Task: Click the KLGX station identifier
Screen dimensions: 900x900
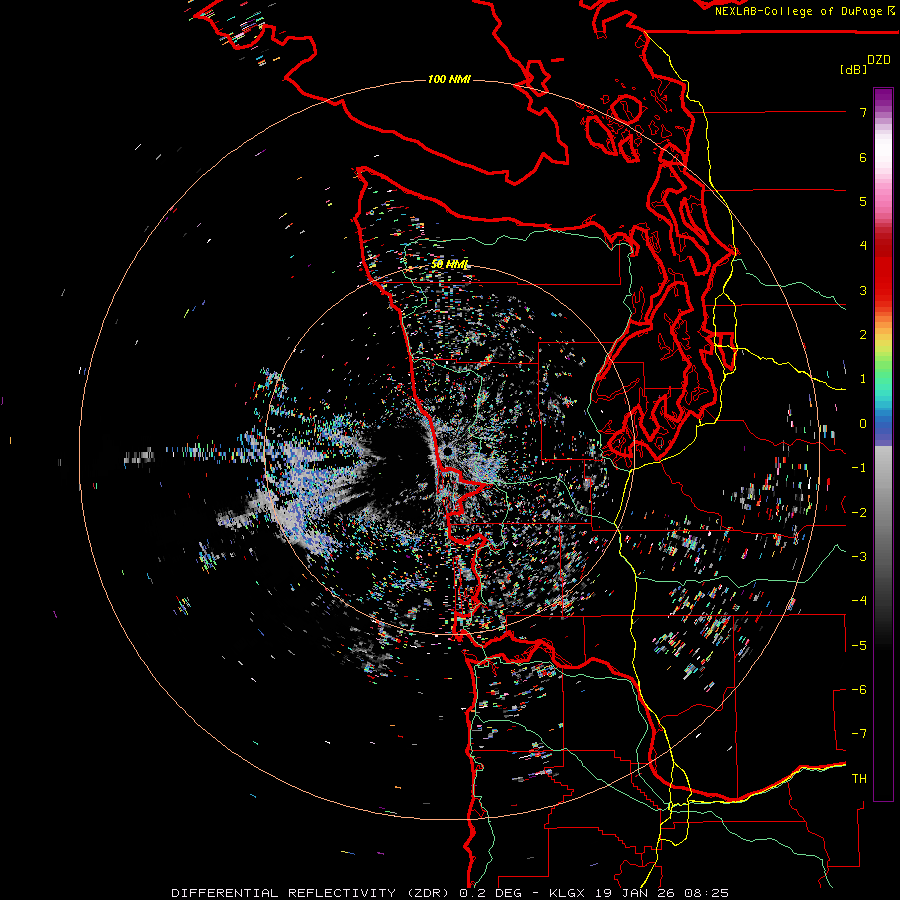Action: coord(567,893)
